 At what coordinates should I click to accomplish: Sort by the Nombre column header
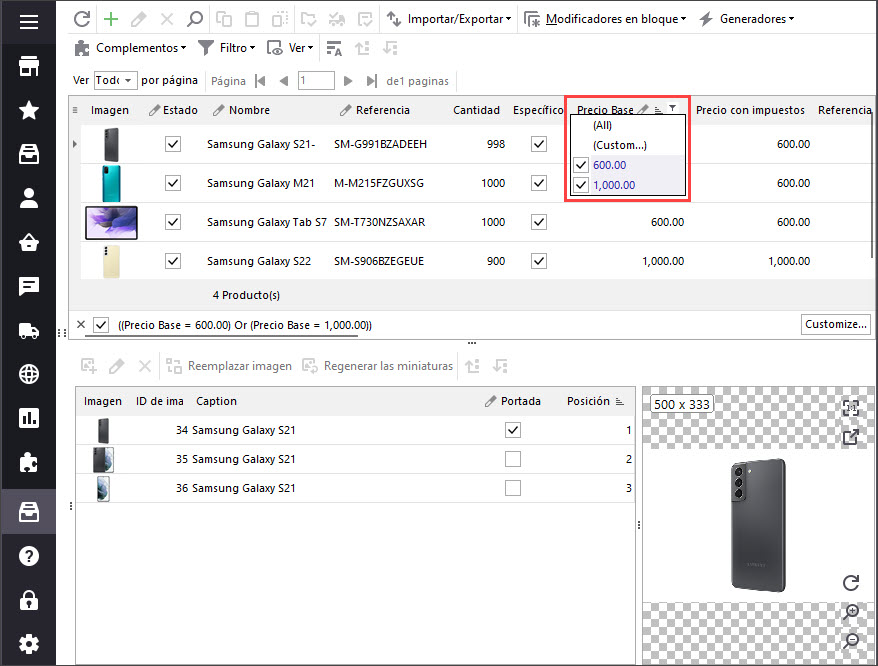tap(249, 110)
